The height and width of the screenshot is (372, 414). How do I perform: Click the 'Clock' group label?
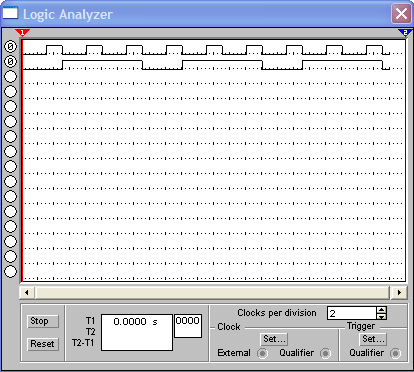(229, 327)
